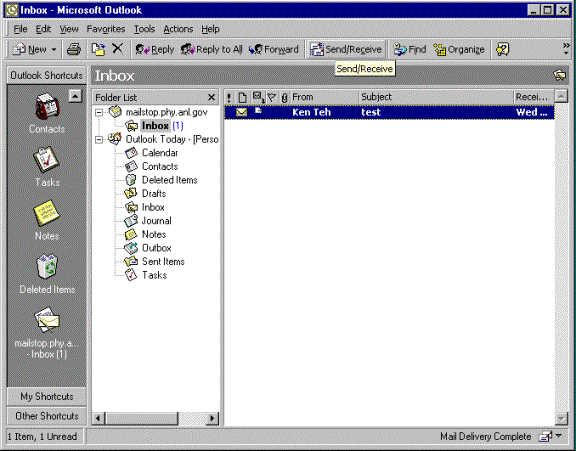The width and height of the screenshot is (576, 451).
Task: Switch to Outlook Shortcuts group
Action: pos(47,75)
